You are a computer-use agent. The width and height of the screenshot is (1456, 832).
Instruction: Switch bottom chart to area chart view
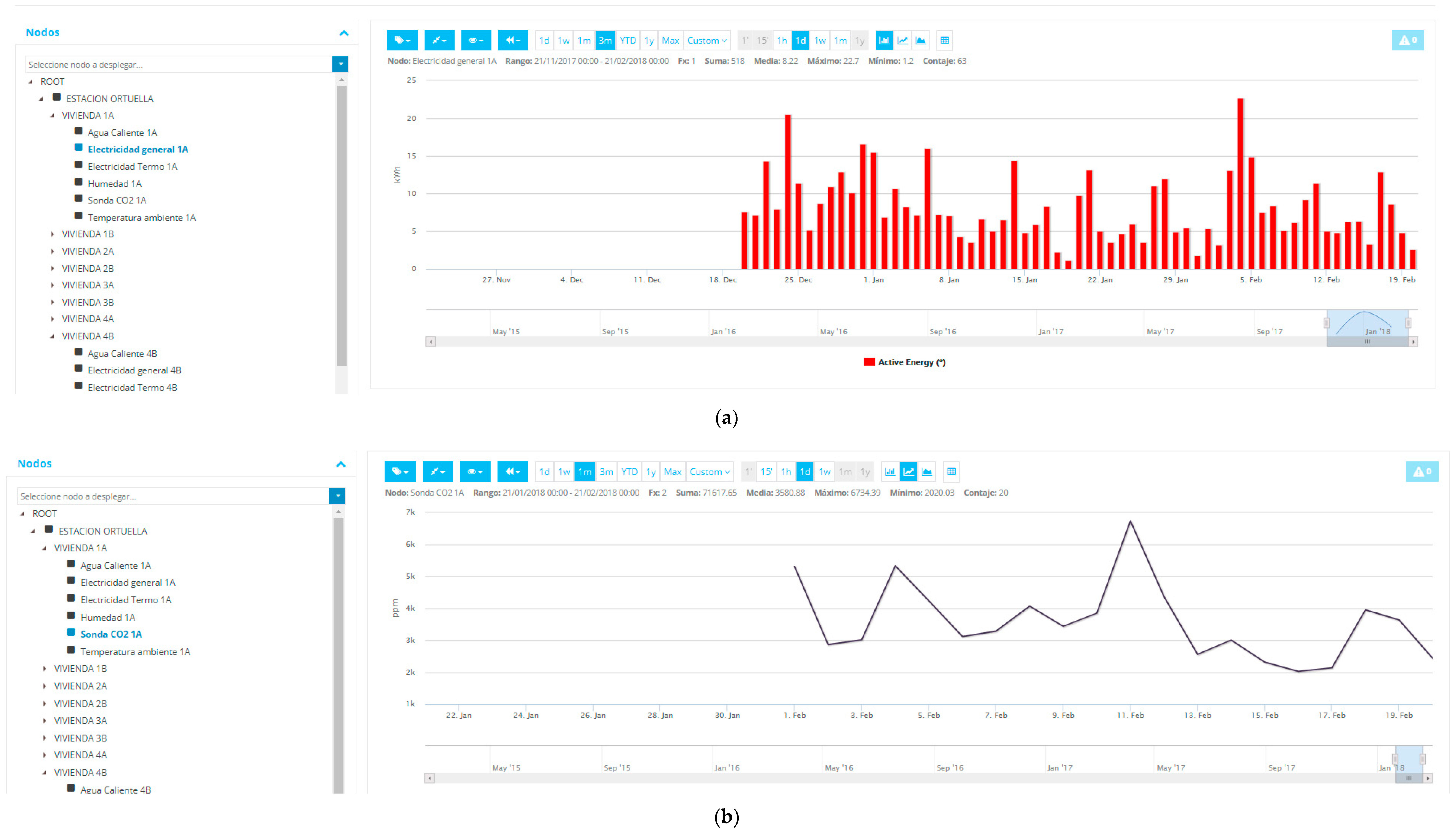927,471
